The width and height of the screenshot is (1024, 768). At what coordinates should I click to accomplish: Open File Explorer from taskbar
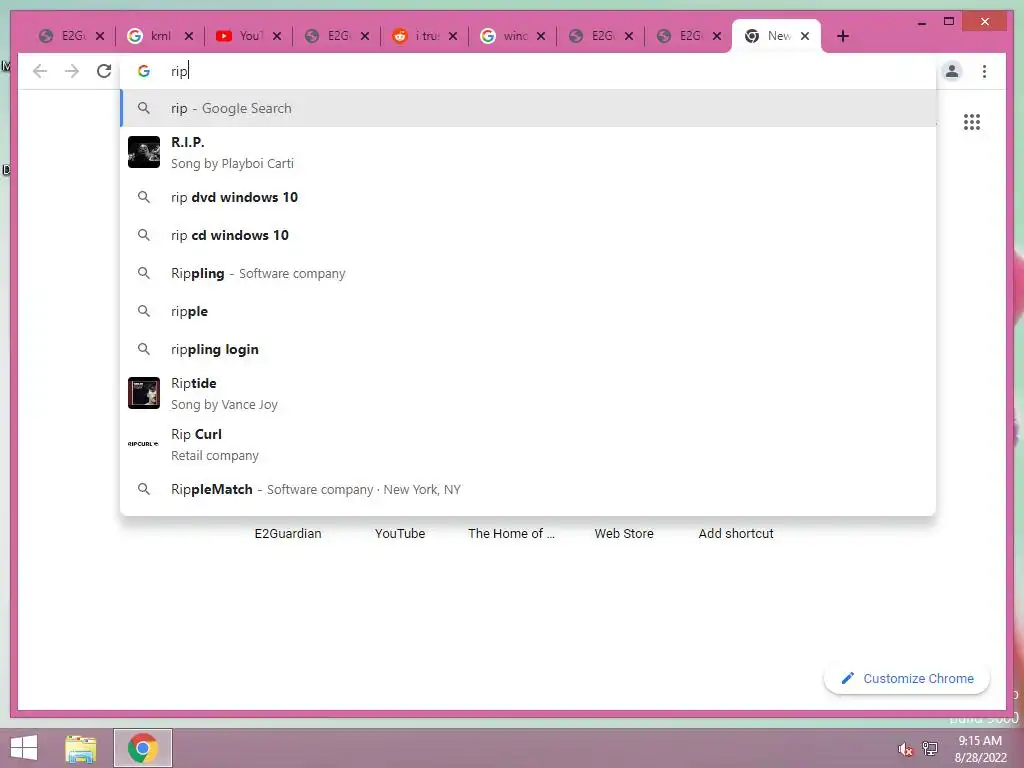[x=80, y=748]
